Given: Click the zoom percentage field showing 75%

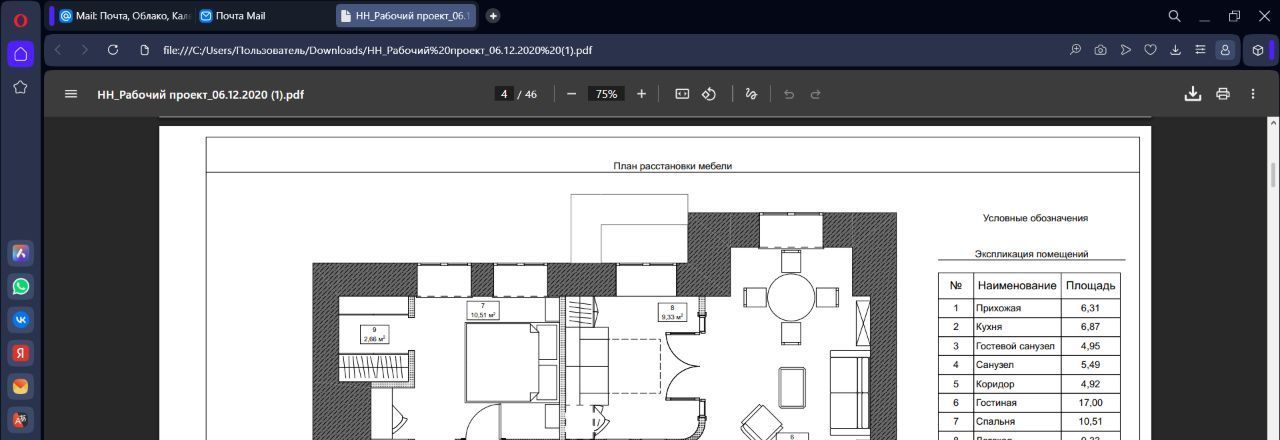Looking at the screenshot, I should pyautogui.click(x=606, y=94).
